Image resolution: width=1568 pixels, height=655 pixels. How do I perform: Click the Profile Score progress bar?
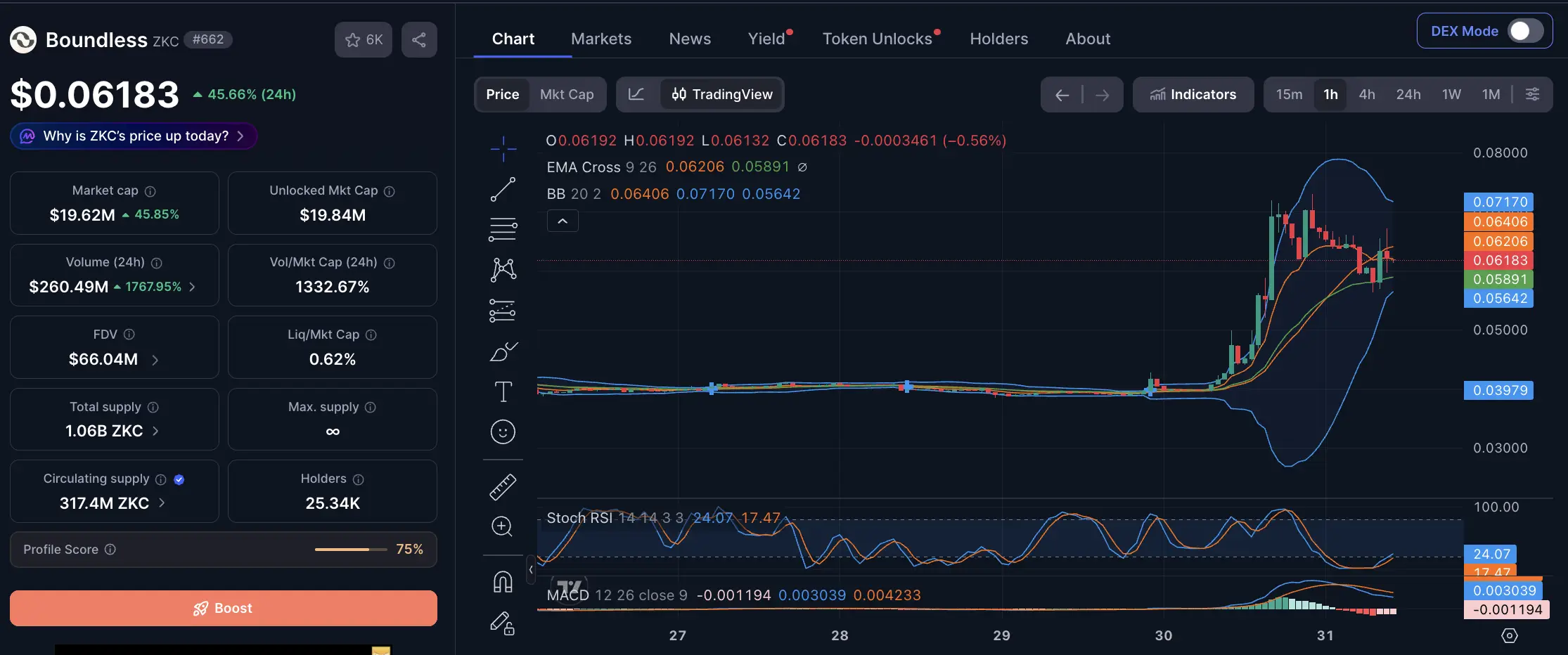pos(351,550)
